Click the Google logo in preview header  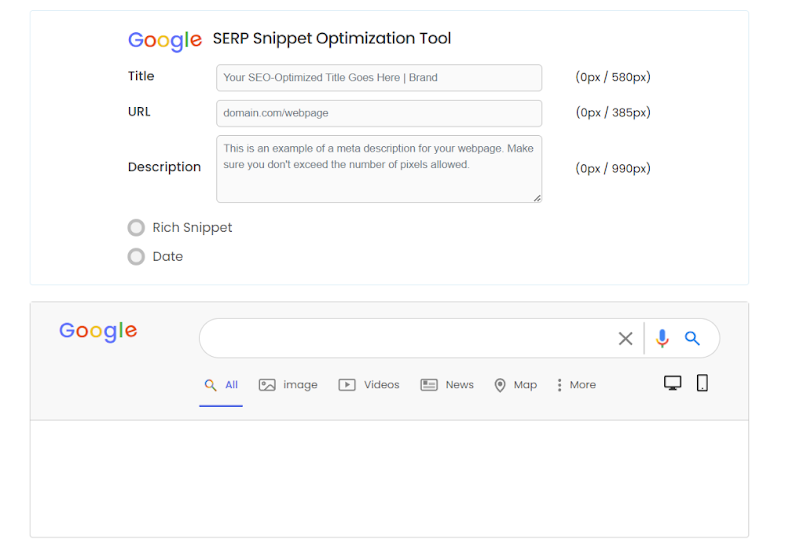98,332
